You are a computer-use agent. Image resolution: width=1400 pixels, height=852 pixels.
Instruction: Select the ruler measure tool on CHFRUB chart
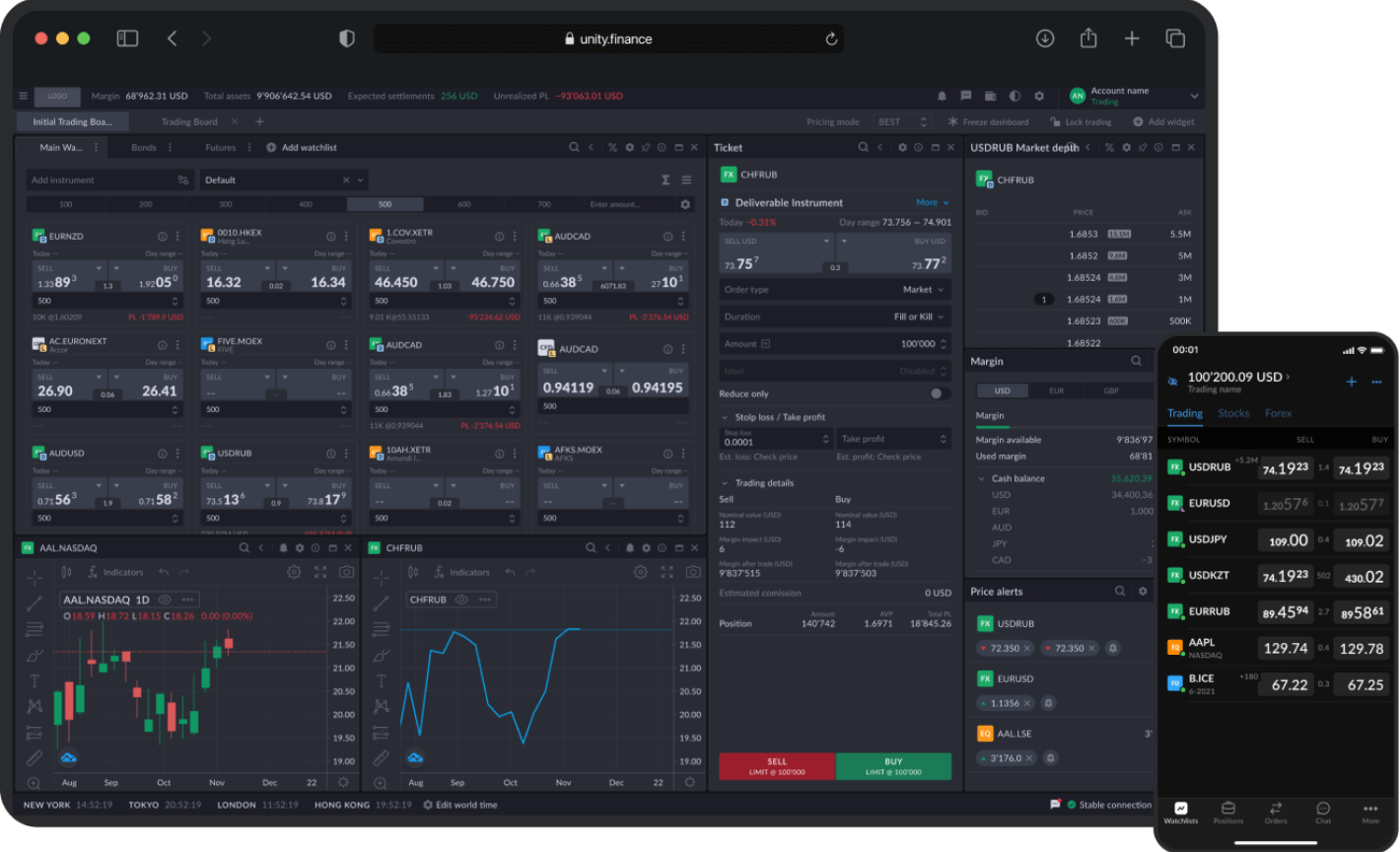(x=381, y=758)
